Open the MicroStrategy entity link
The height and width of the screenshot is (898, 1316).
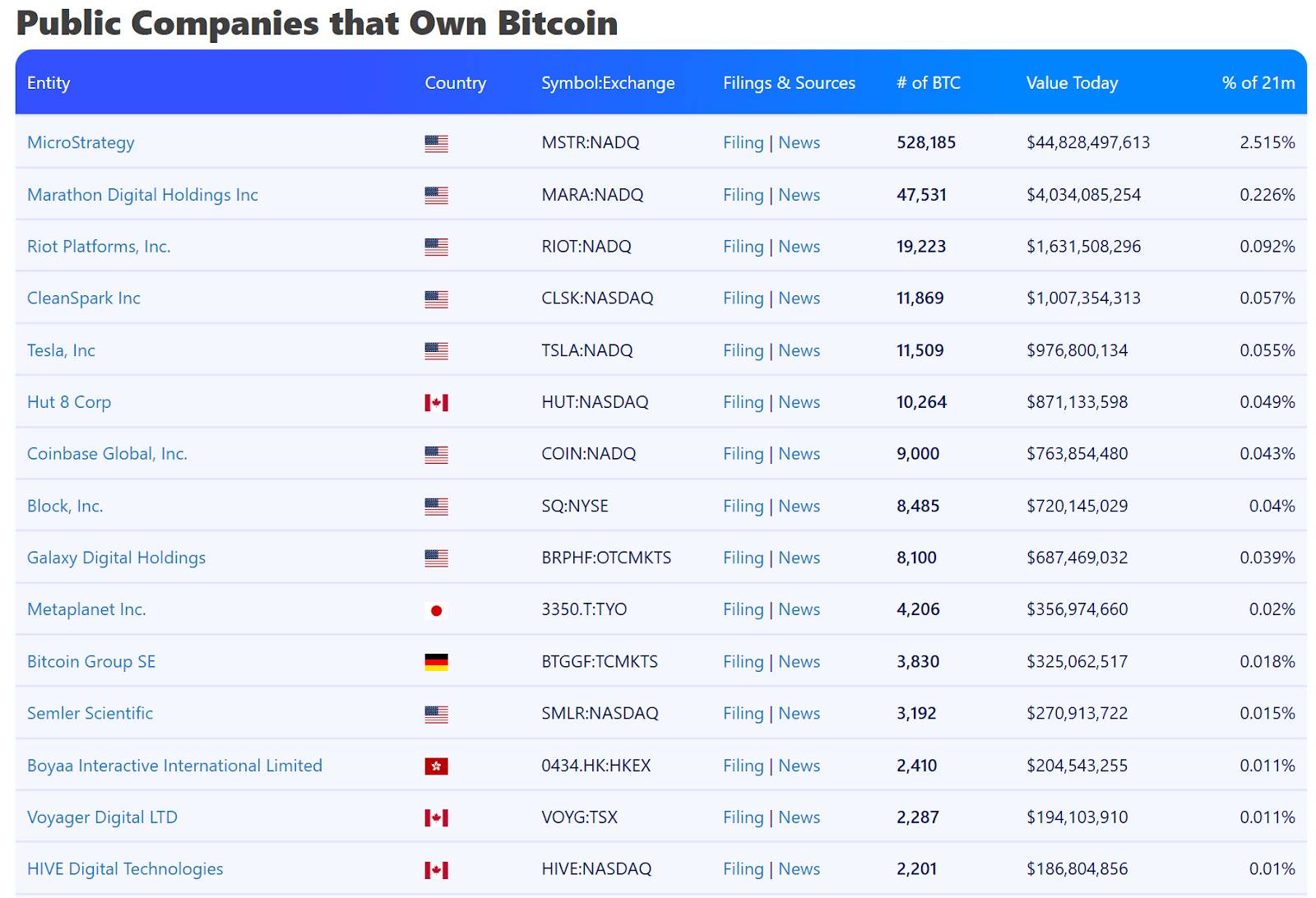point(81,142)
